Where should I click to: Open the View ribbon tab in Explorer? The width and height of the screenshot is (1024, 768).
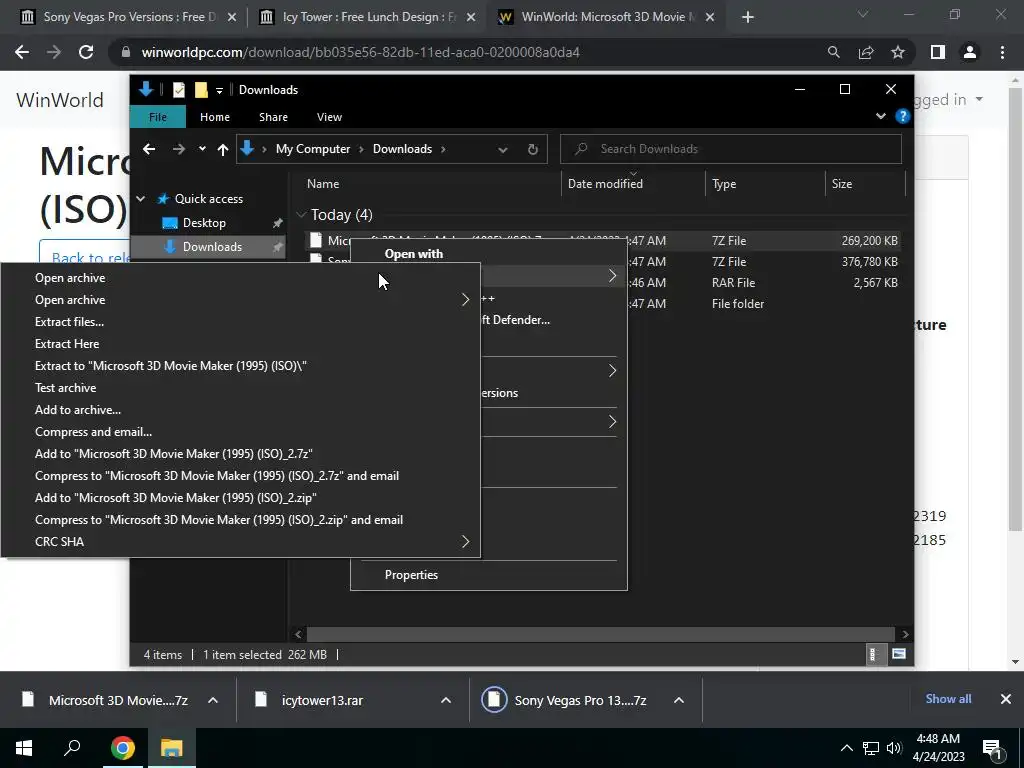329,117
